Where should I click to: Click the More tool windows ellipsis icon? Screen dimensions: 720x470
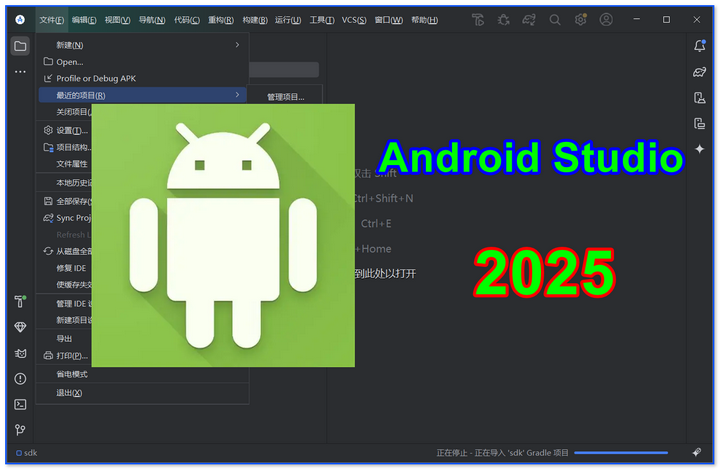(20, 72)
